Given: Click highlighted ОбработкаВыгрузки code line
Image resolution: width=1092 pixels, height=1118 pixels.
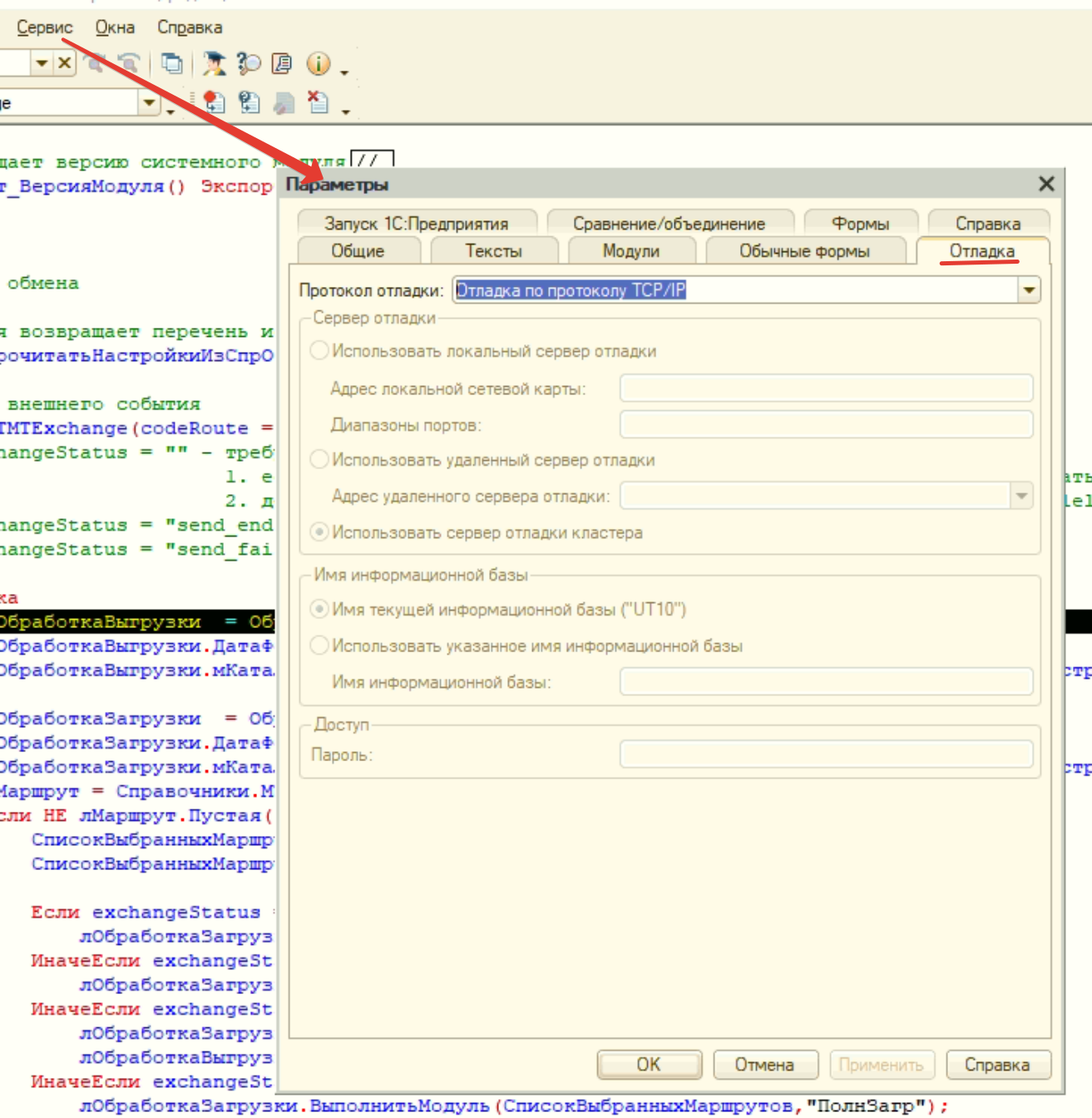Looking at the screenshot, I should [136, 621].
